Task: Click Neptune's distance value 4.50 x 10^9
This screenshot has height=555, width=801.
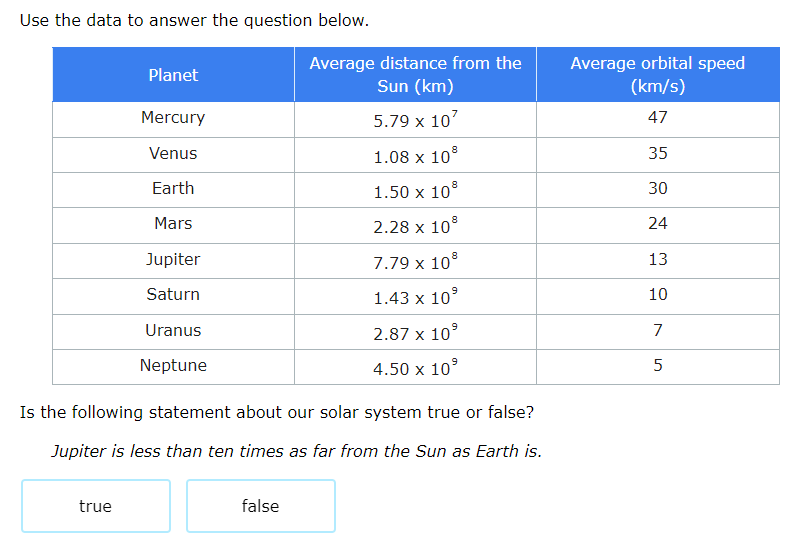Action: click(415, 368)
